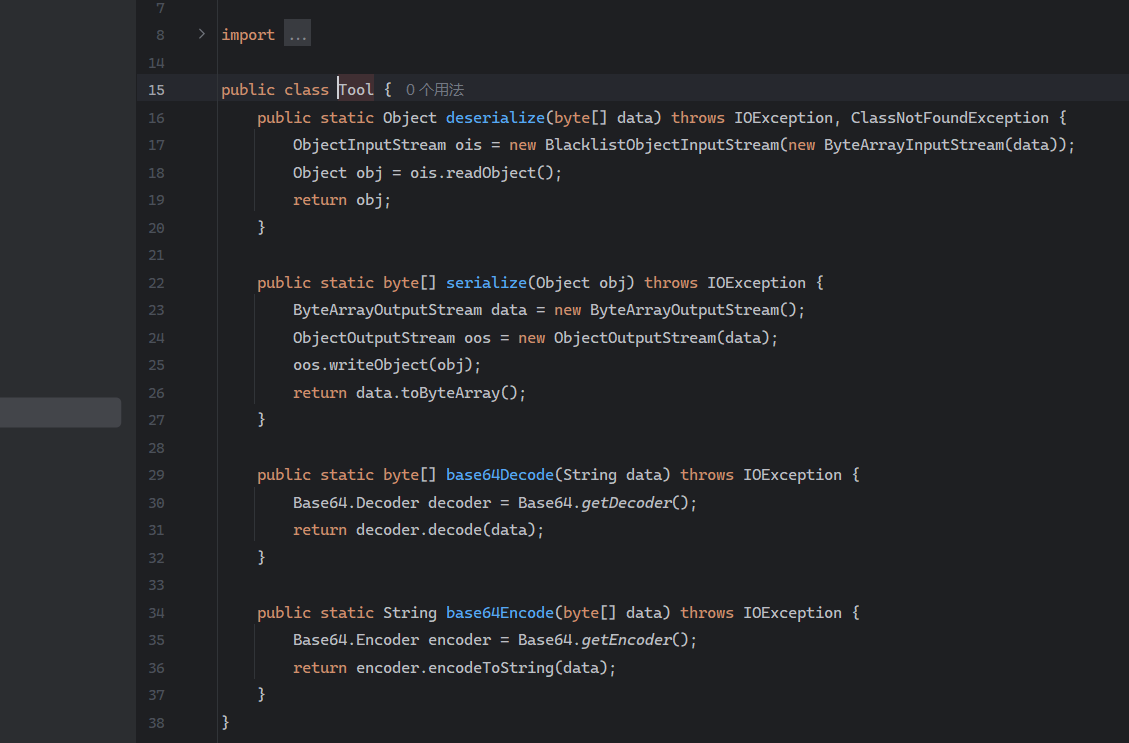This screenshot has width=1129, height=743.
Task: Click the getDecoder method call
Action: tap(625, 503)
